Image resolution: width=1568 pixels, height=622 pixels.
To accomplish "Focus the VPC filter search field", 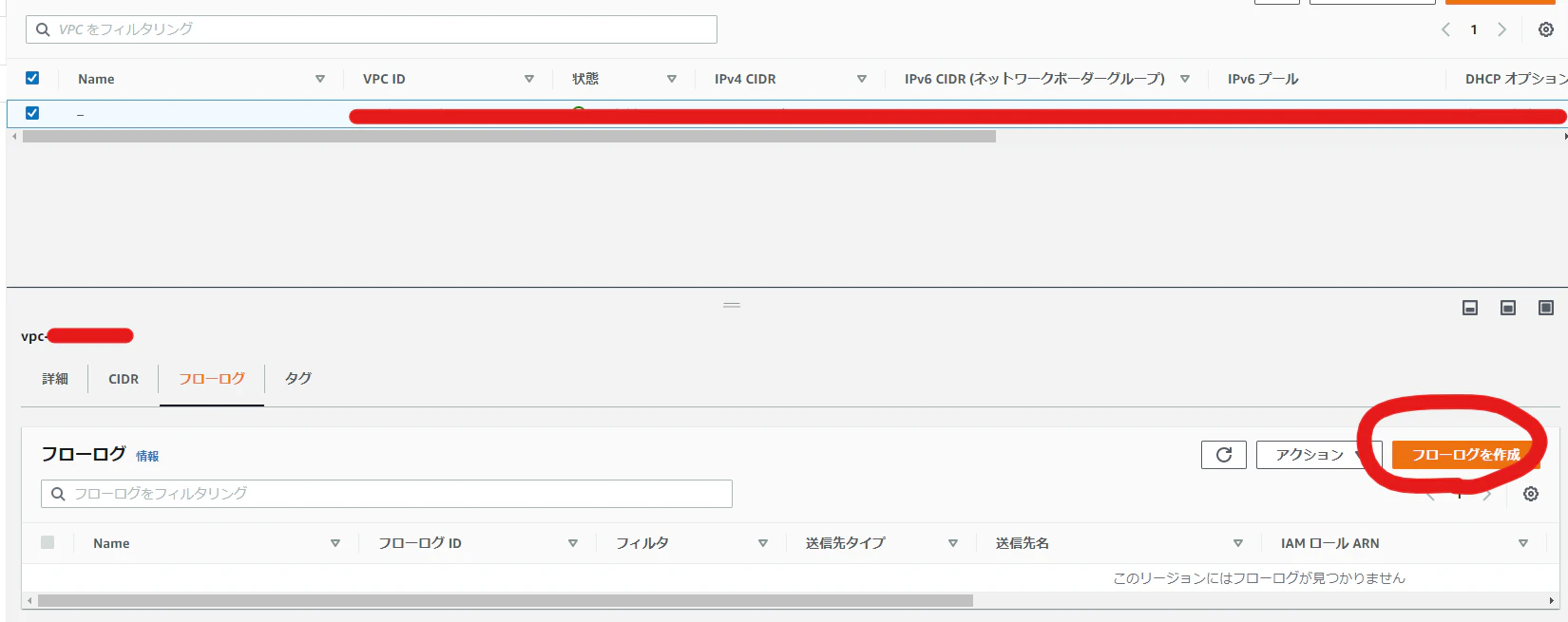I will point(372,29).
